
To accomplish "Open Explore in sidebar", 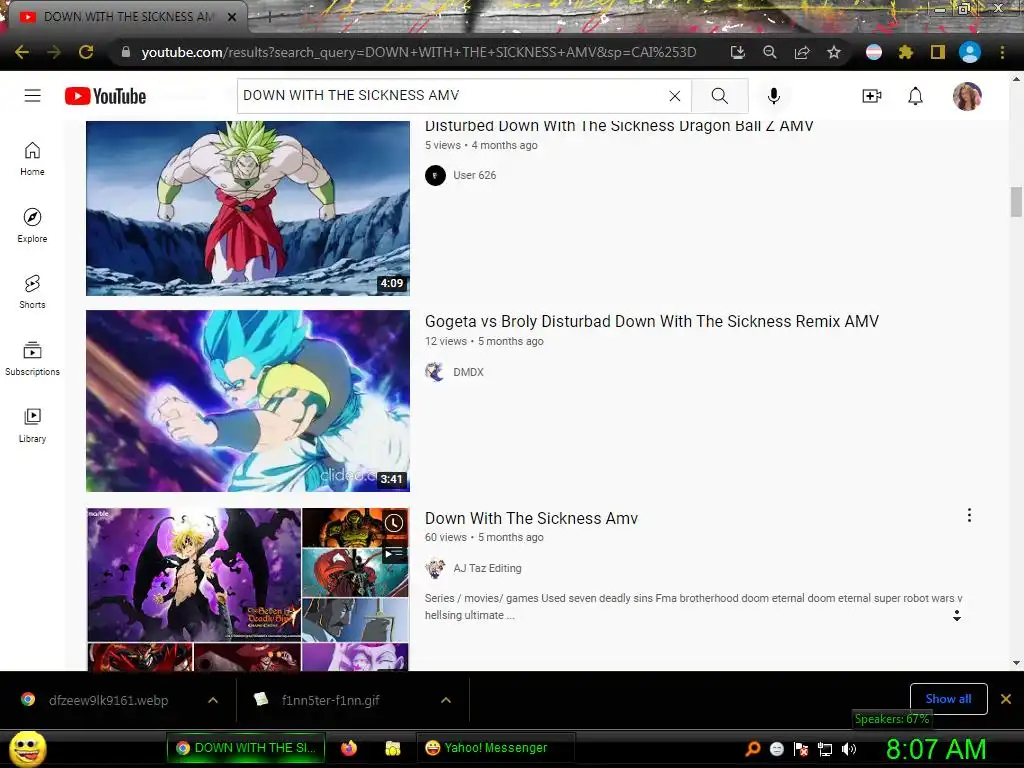I will [32, 225].
